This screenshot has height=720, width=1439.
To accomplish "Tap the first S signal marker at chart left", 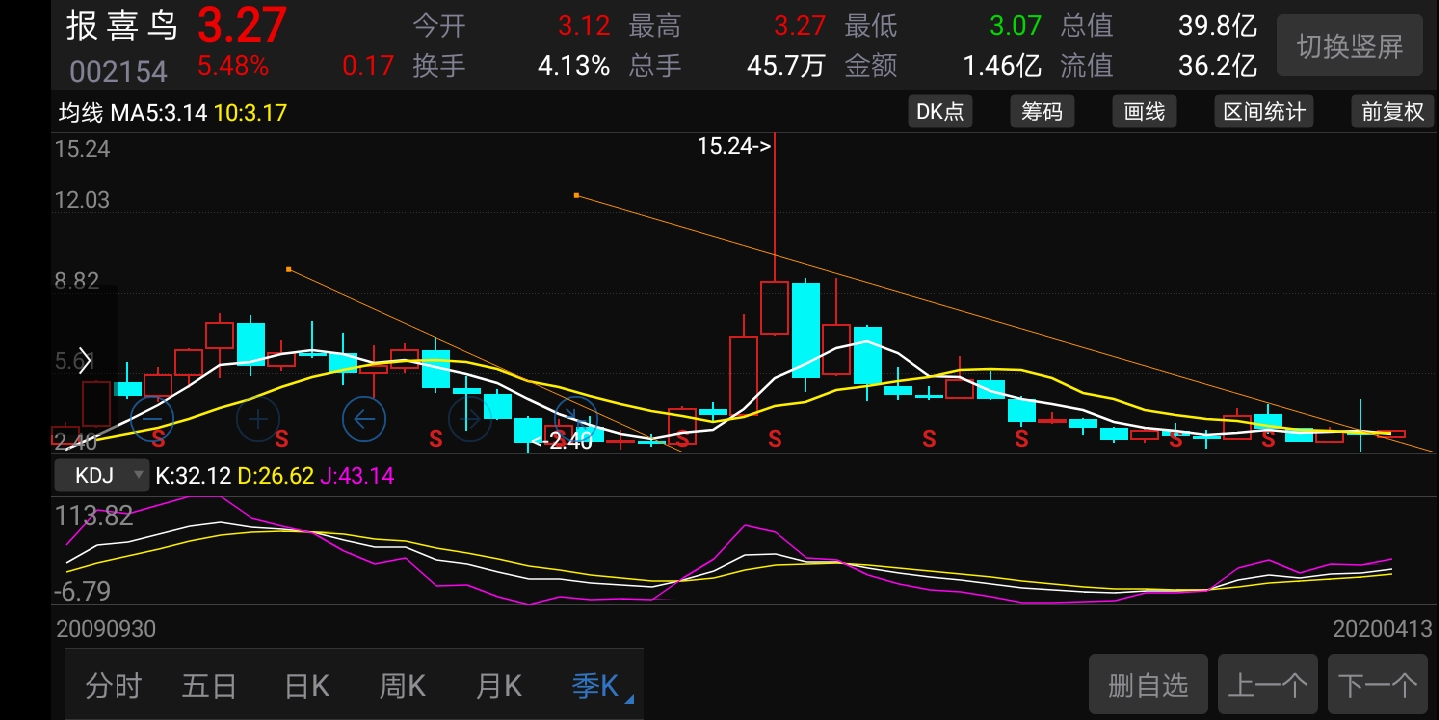I will pyautogui.click(x=158, y=438).
